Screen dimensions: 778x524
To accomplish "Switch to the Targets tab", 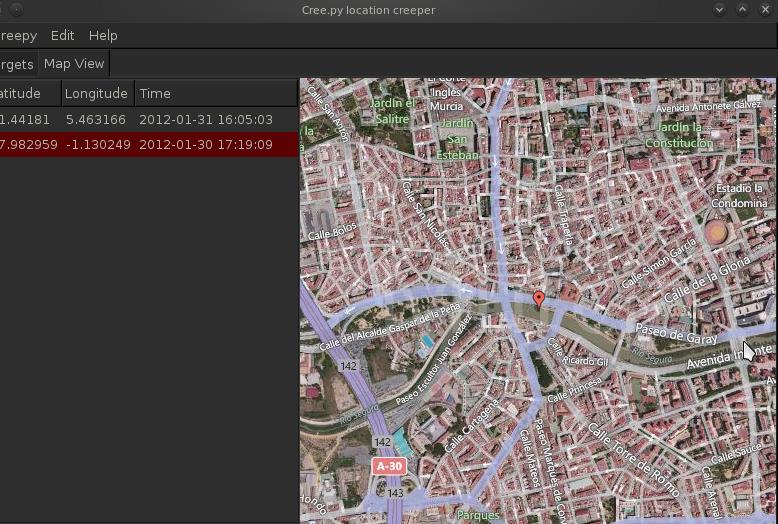I will click(17, 64).
